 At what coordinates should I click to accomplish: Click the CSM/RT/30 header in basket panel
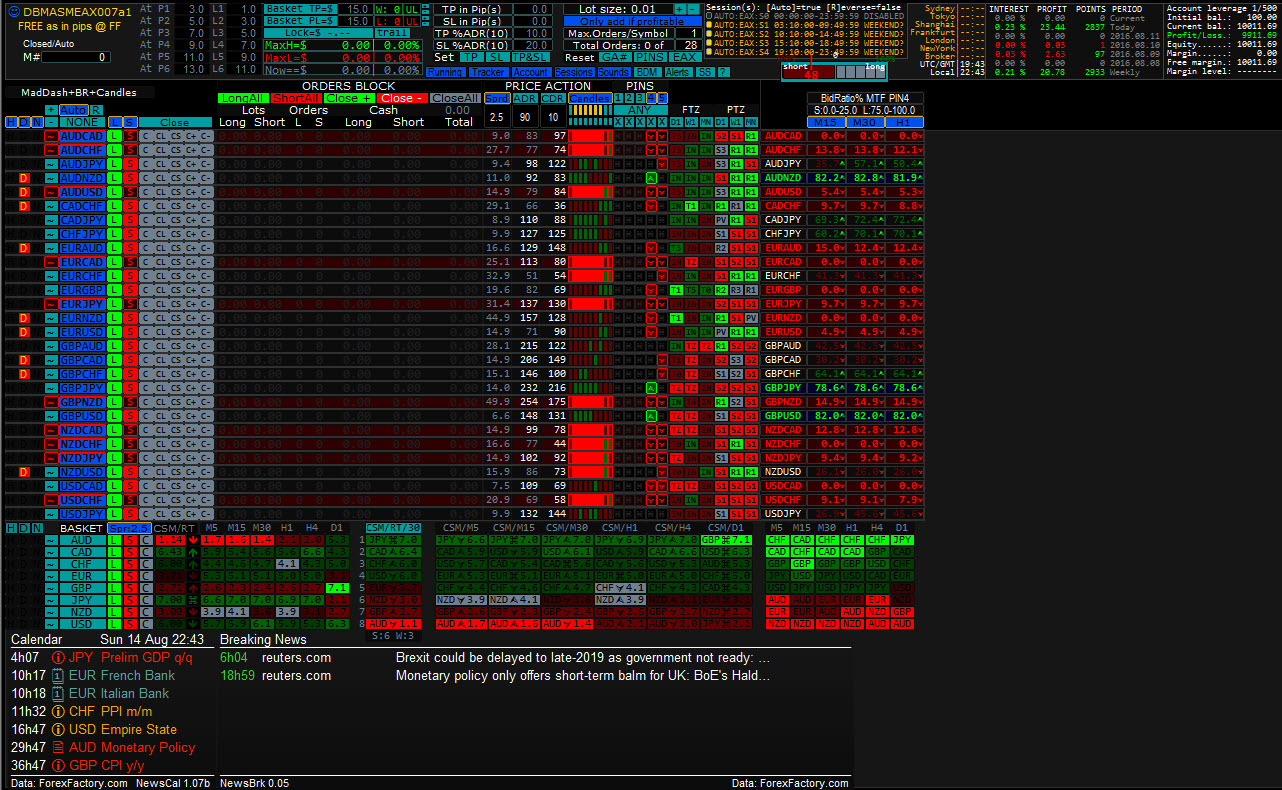click(x=393, y=528)
